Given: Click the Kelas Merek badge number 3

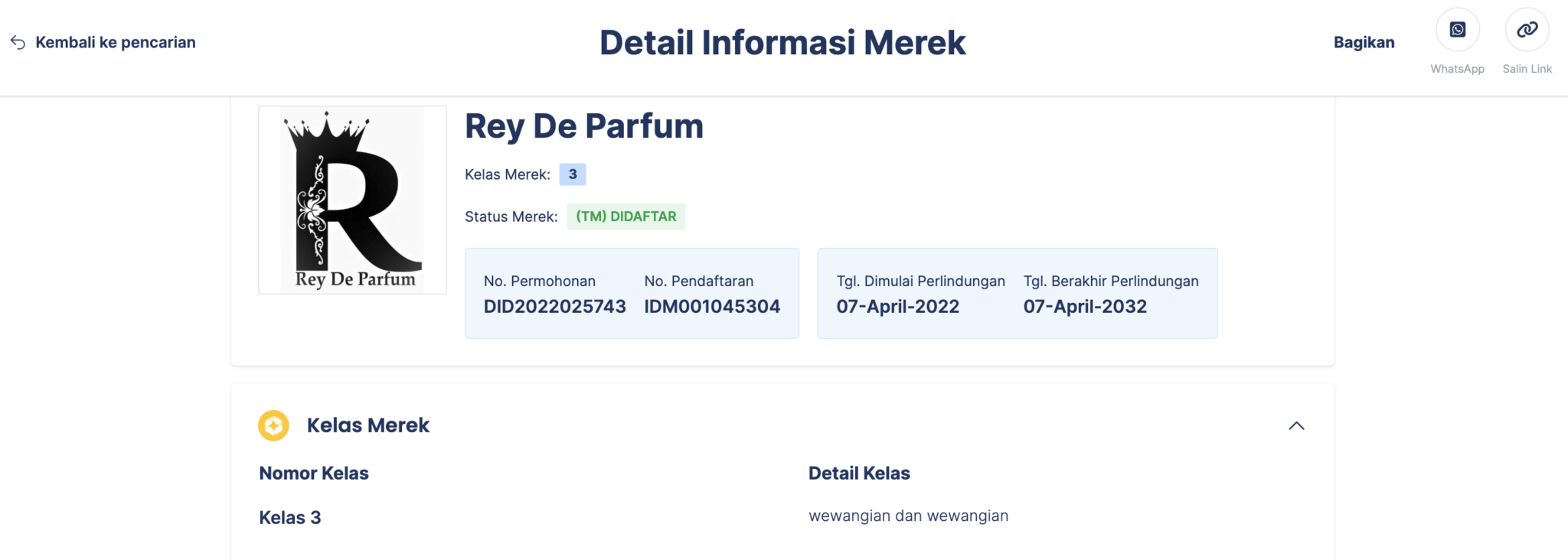Looking at the screenshot, I should pyautogui.click(x=573, y=174).
